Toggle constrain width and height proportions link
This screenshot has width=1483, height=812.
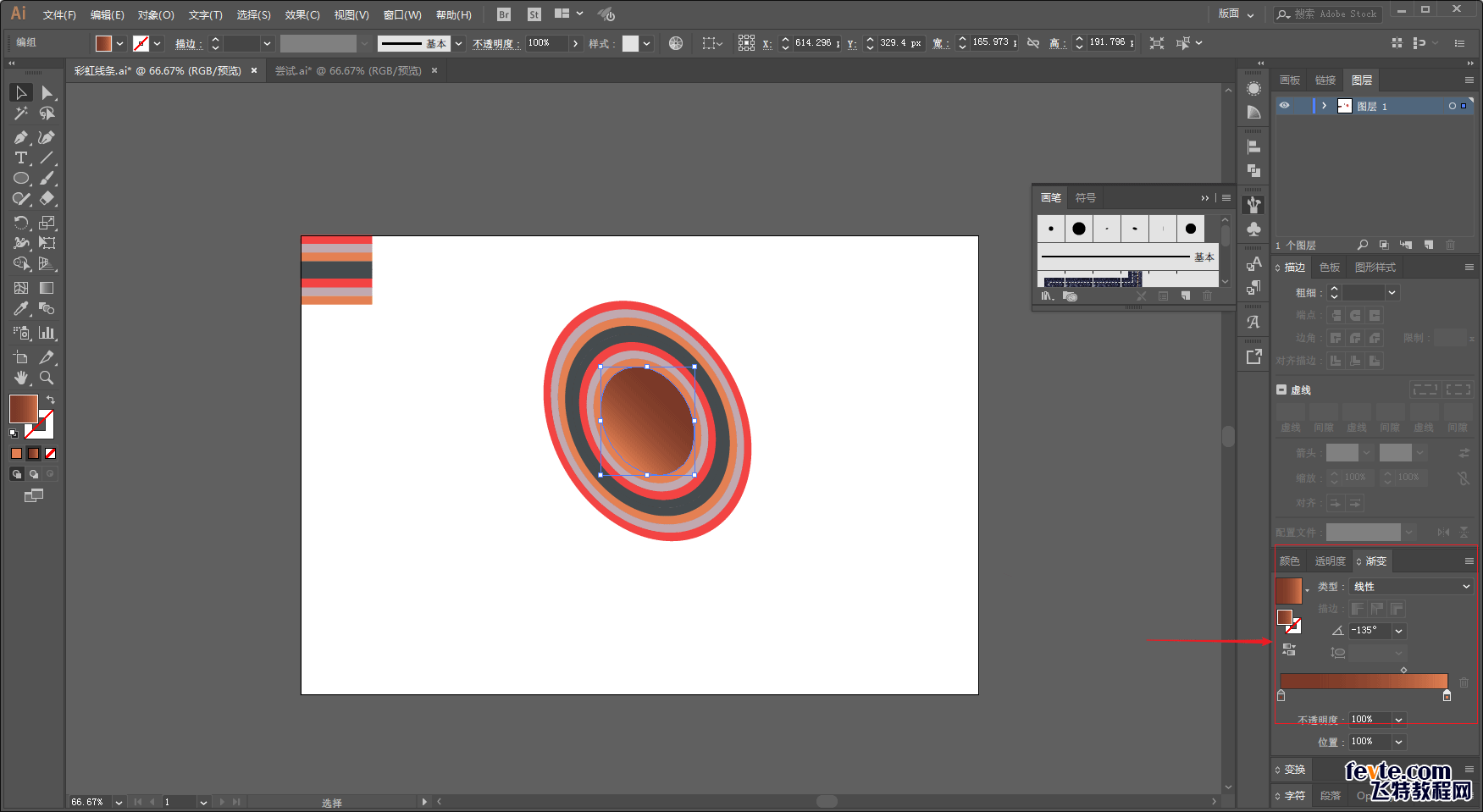1033,43
